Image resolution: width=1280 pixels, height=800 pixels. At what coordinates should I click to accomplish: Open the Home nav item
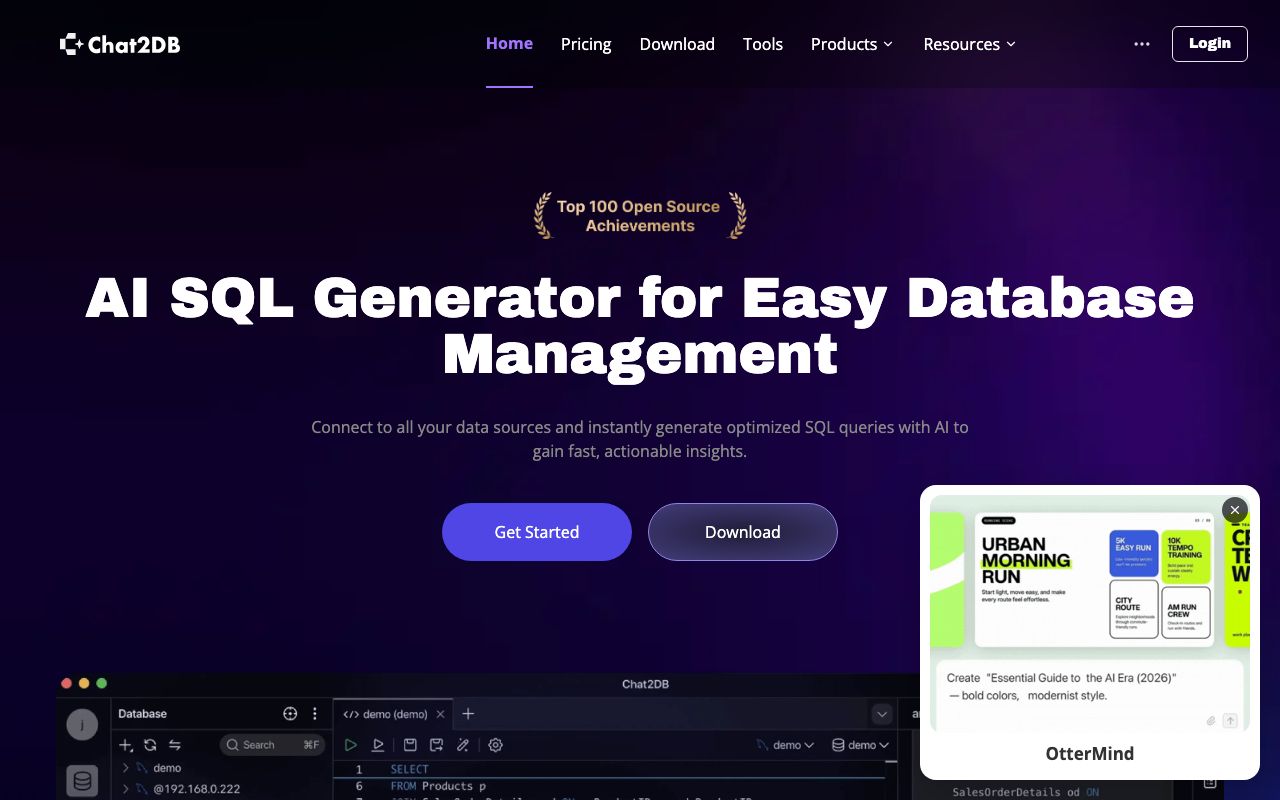click(x=509, y=44)
